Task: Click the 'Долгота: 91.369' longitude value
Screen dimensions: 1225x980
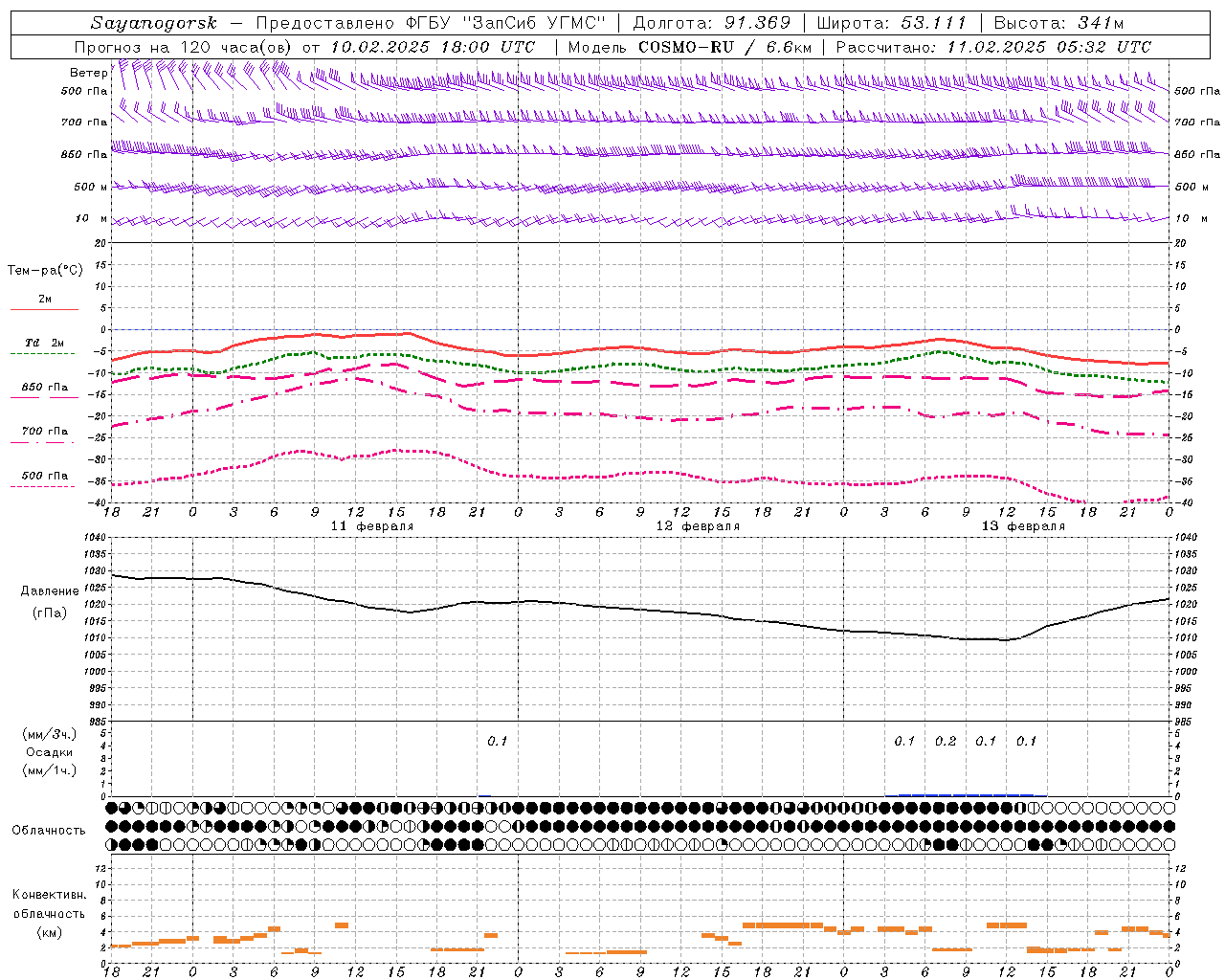Action: point(712,23)
